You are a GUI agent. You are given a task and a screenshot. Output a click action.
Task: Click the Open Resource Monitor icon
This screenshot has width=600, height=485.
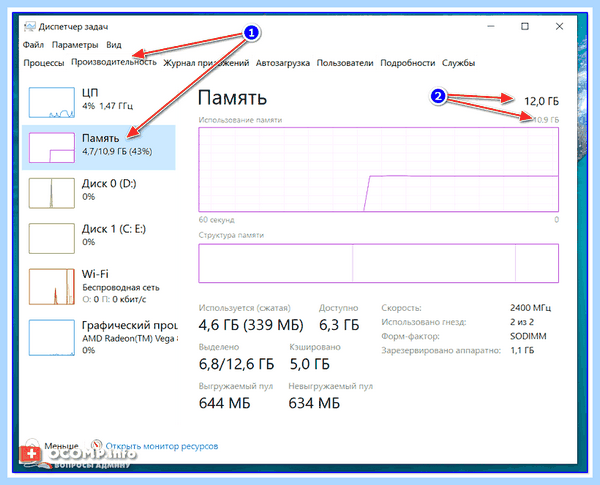pos(96,445)
